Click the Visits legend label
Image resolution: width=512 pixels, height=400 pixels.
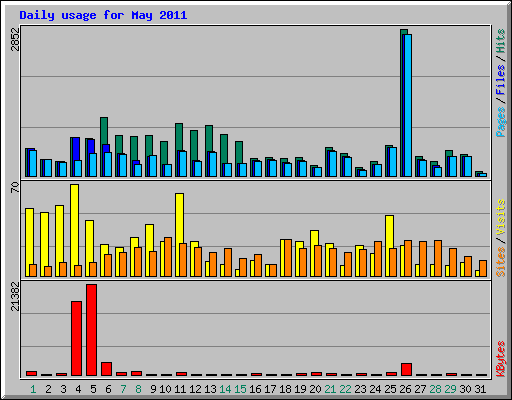tap(500, 217)
